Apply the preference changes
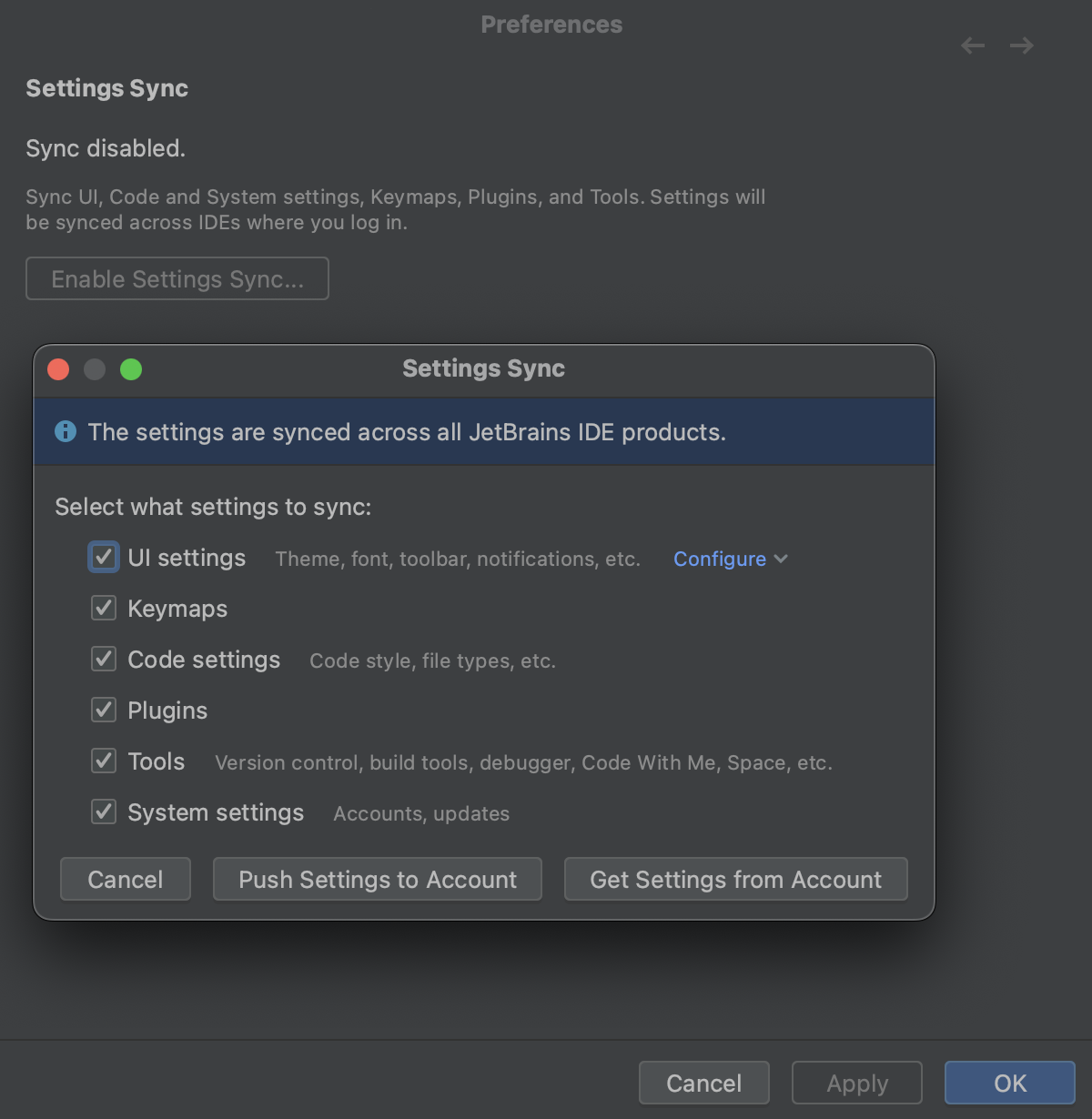 tap(856, 1083)
